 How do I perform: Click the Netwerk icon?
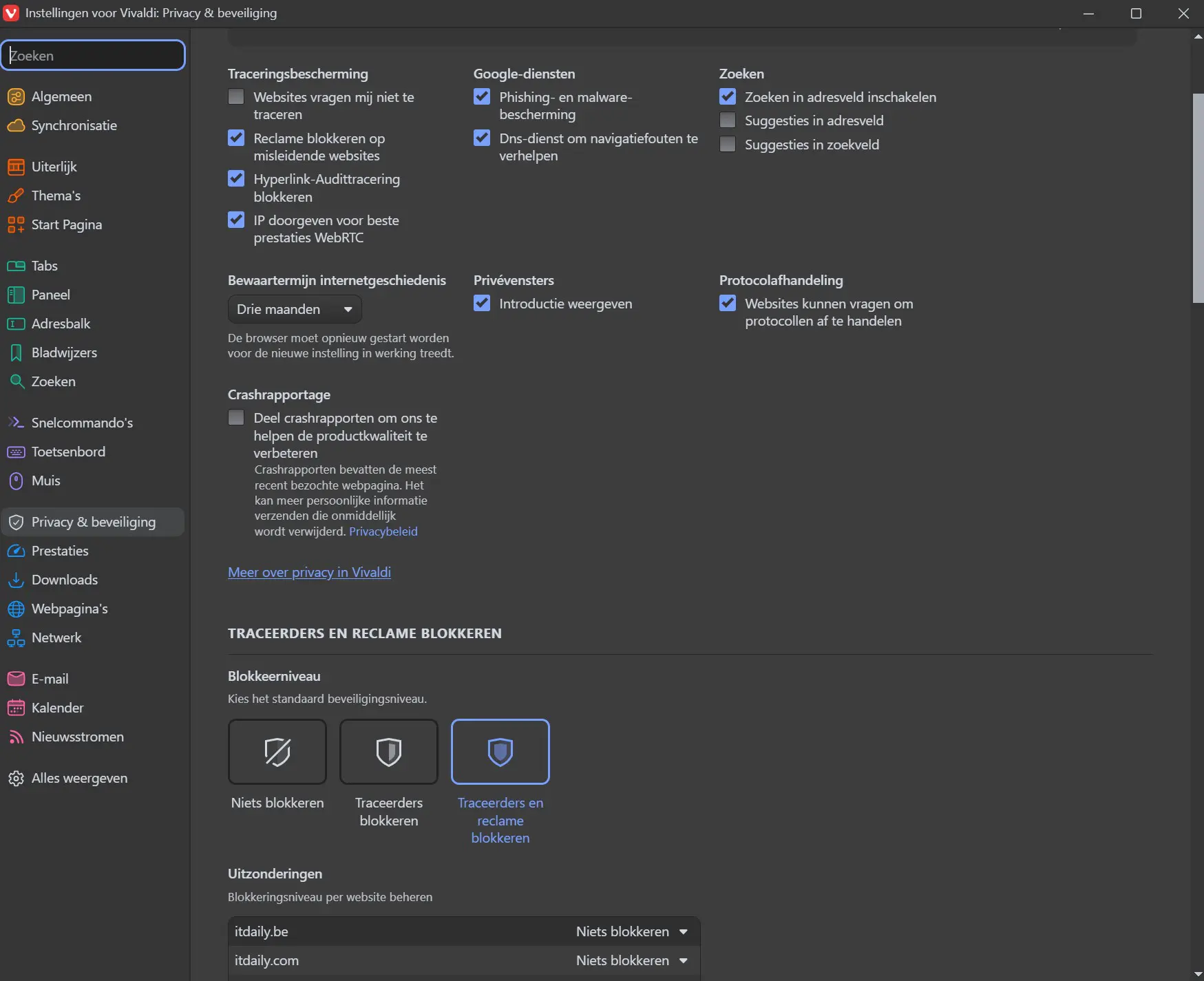(x=16, y=638)
